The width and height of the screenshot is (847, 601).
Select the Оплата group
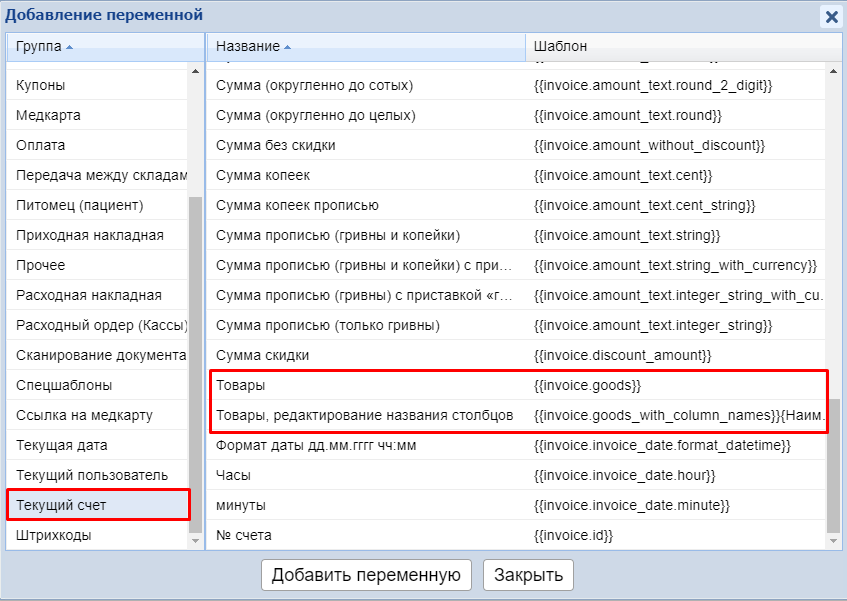click(x=41, y=145)
